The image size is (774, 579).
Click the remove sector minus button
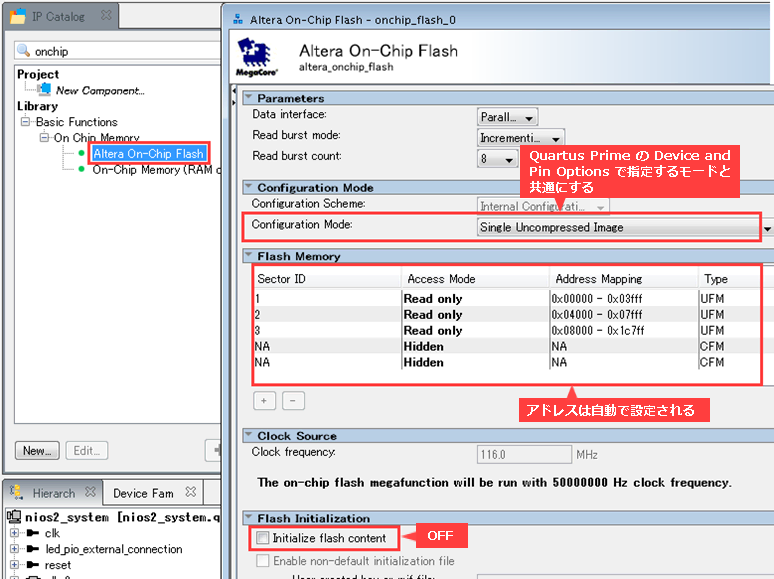293,400
